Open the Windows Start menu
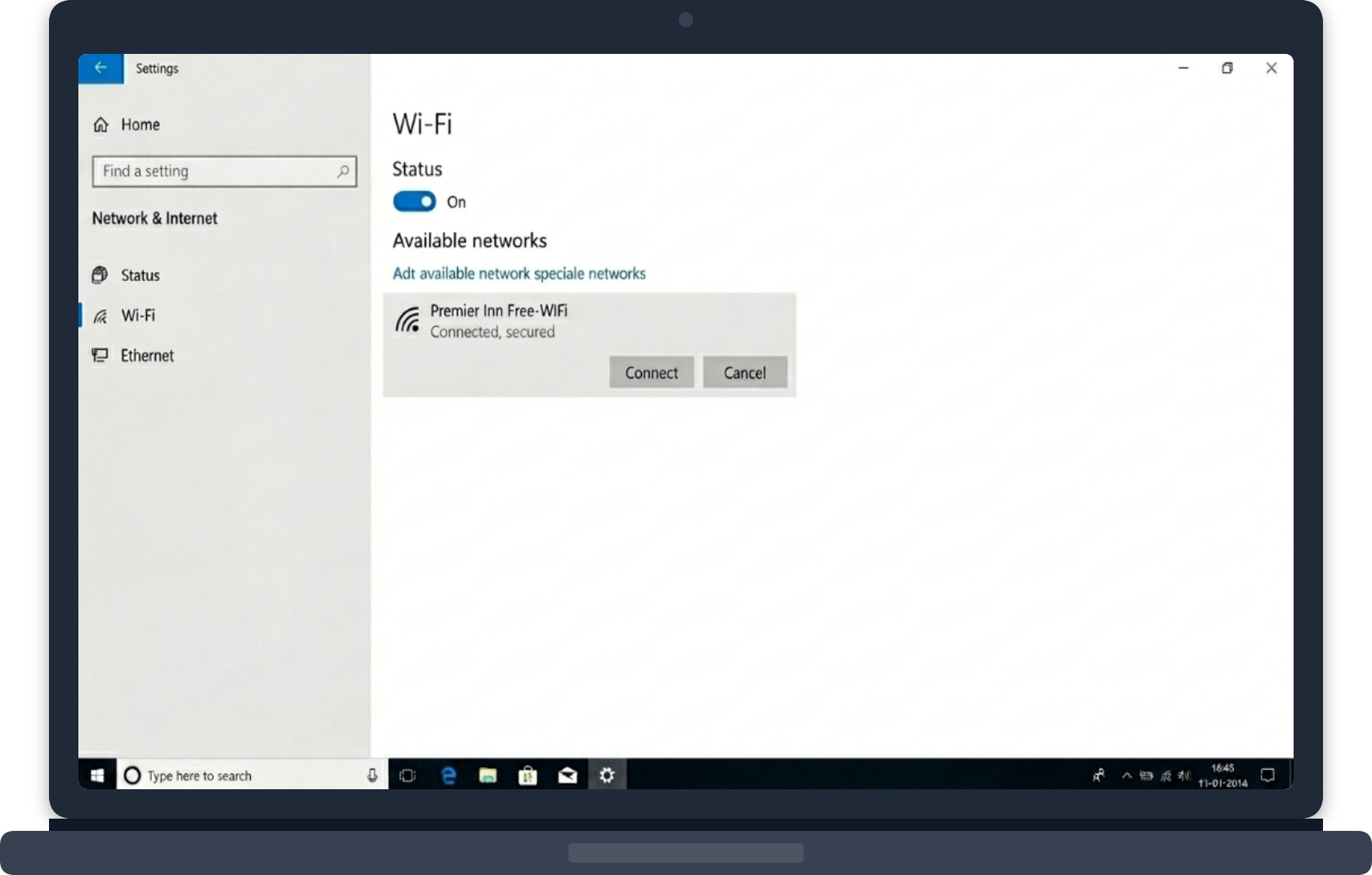 pos(97,775)
